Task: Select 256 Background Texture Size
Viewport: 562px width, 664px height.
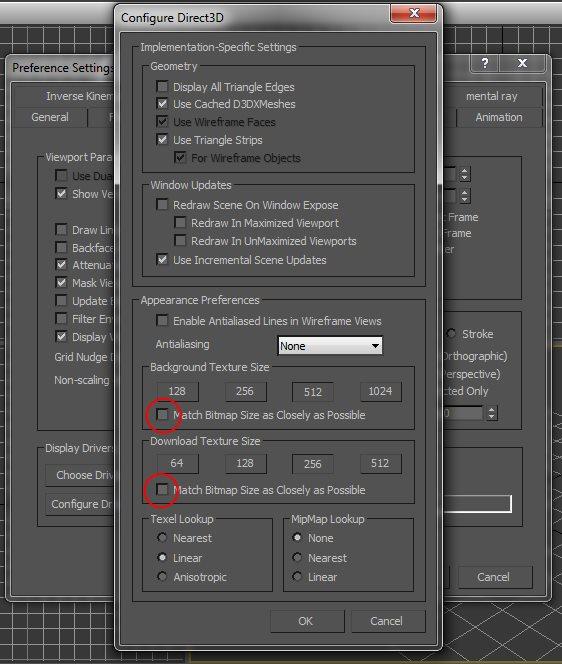Action: click(246, 391)
